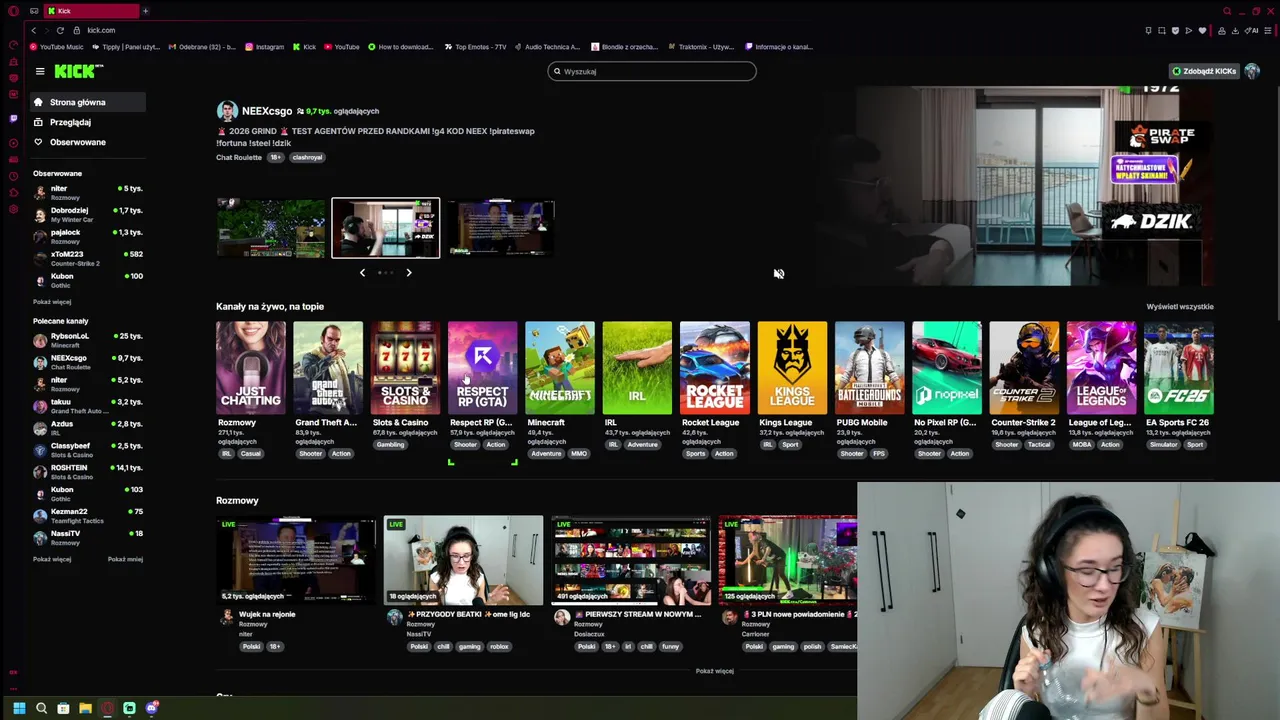Go to previous featured stream arrow

(x=362, y=272)
